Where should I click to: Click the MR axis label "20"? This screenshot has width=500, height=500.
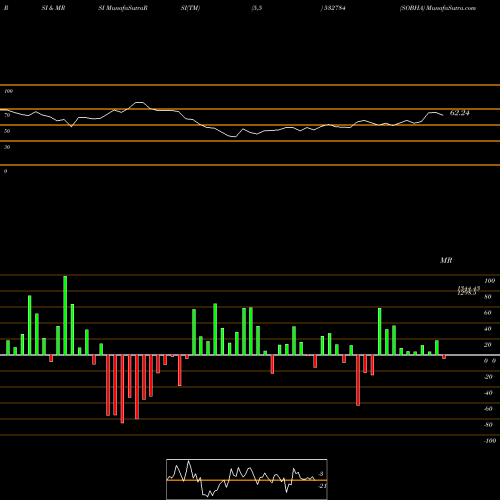tap(488, 345)
